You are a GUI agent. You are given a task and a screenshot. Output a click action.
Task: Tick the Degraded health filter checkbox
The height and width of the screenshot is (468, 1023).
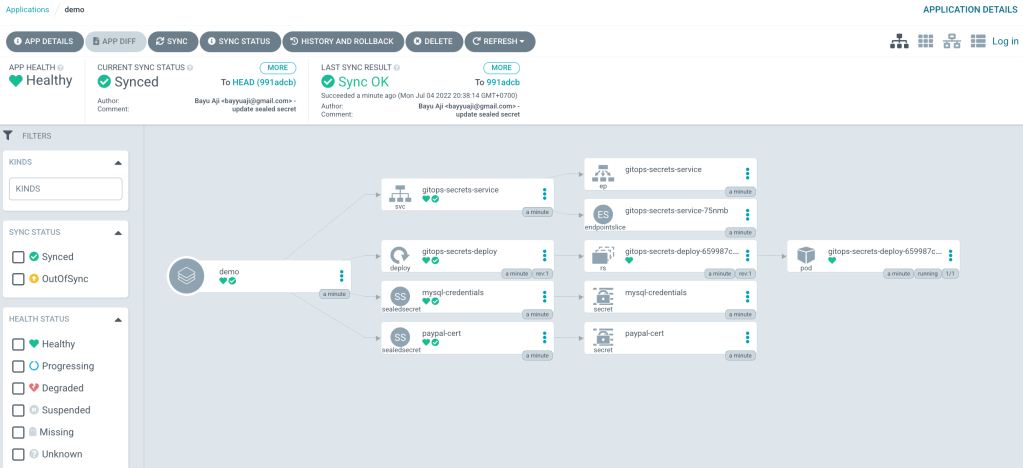click(x=18, y=388)
